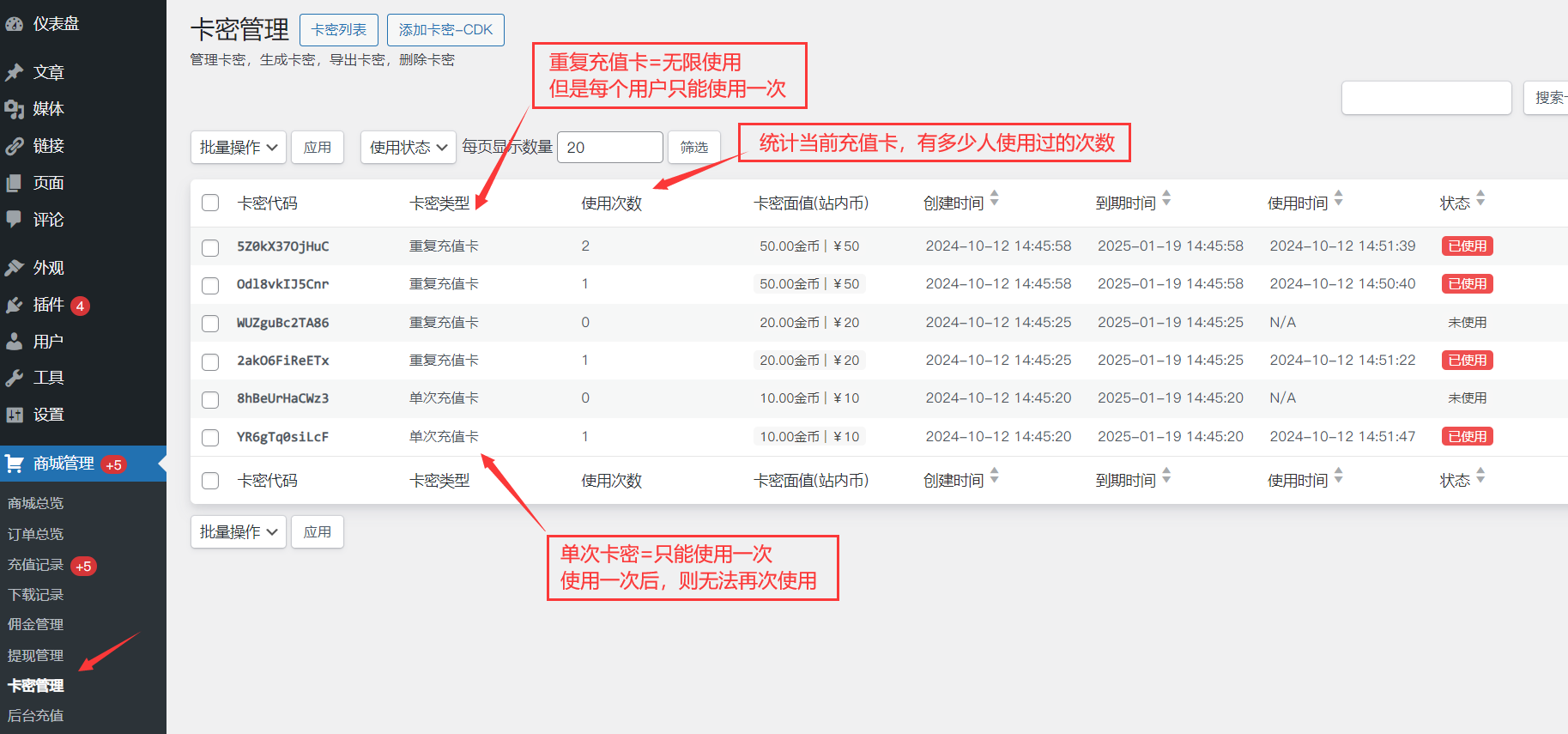Click the 使用次数 column header
Screen dimensions: 1568x734
[x=612, y=203]
